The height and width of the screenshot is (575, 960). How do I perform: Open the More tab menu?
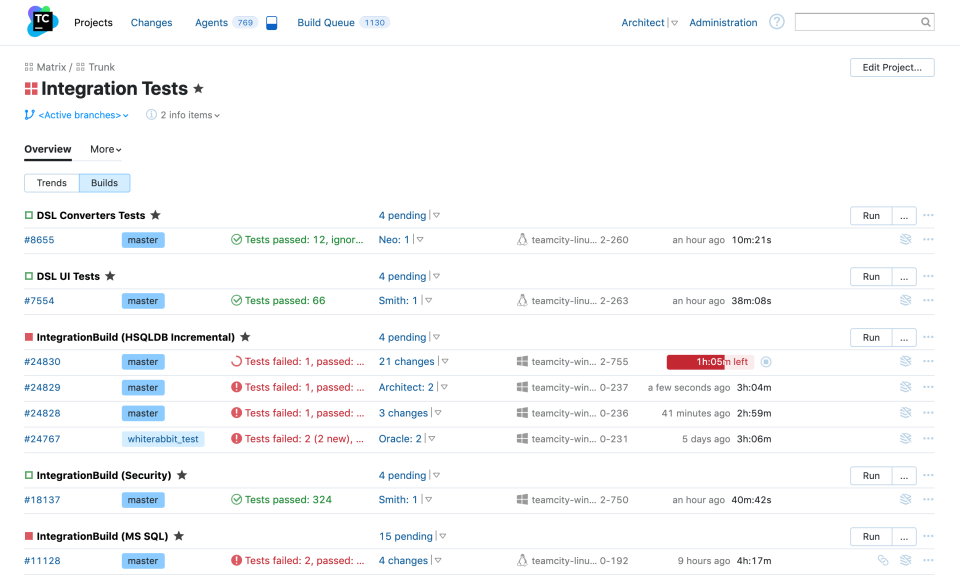(x=105, y=149)
